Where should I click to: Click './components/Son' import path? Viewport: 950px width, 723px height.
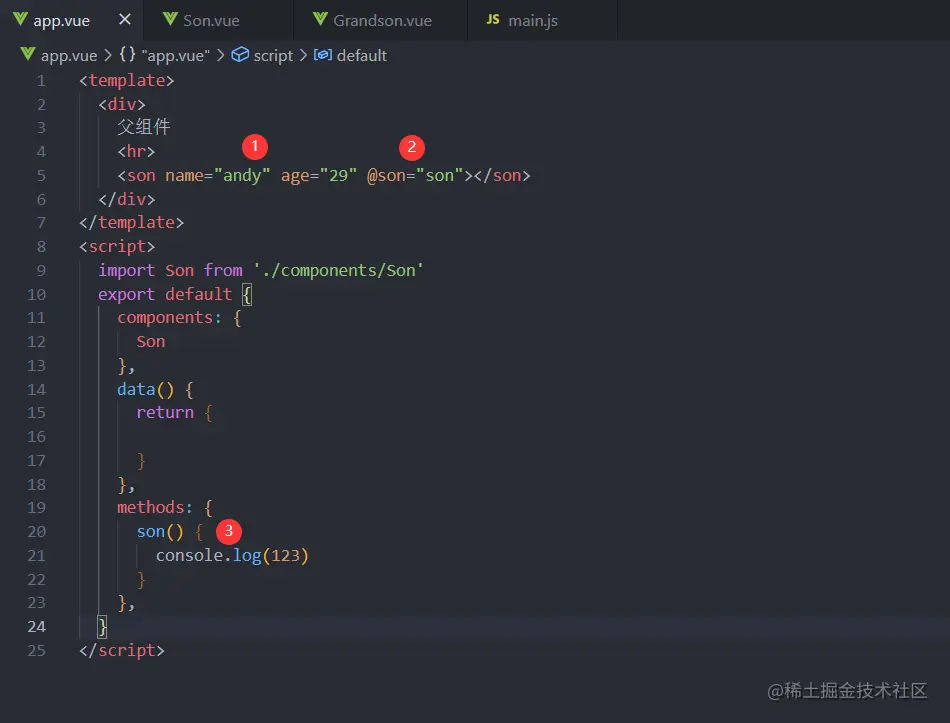click(x=338, y=270)
